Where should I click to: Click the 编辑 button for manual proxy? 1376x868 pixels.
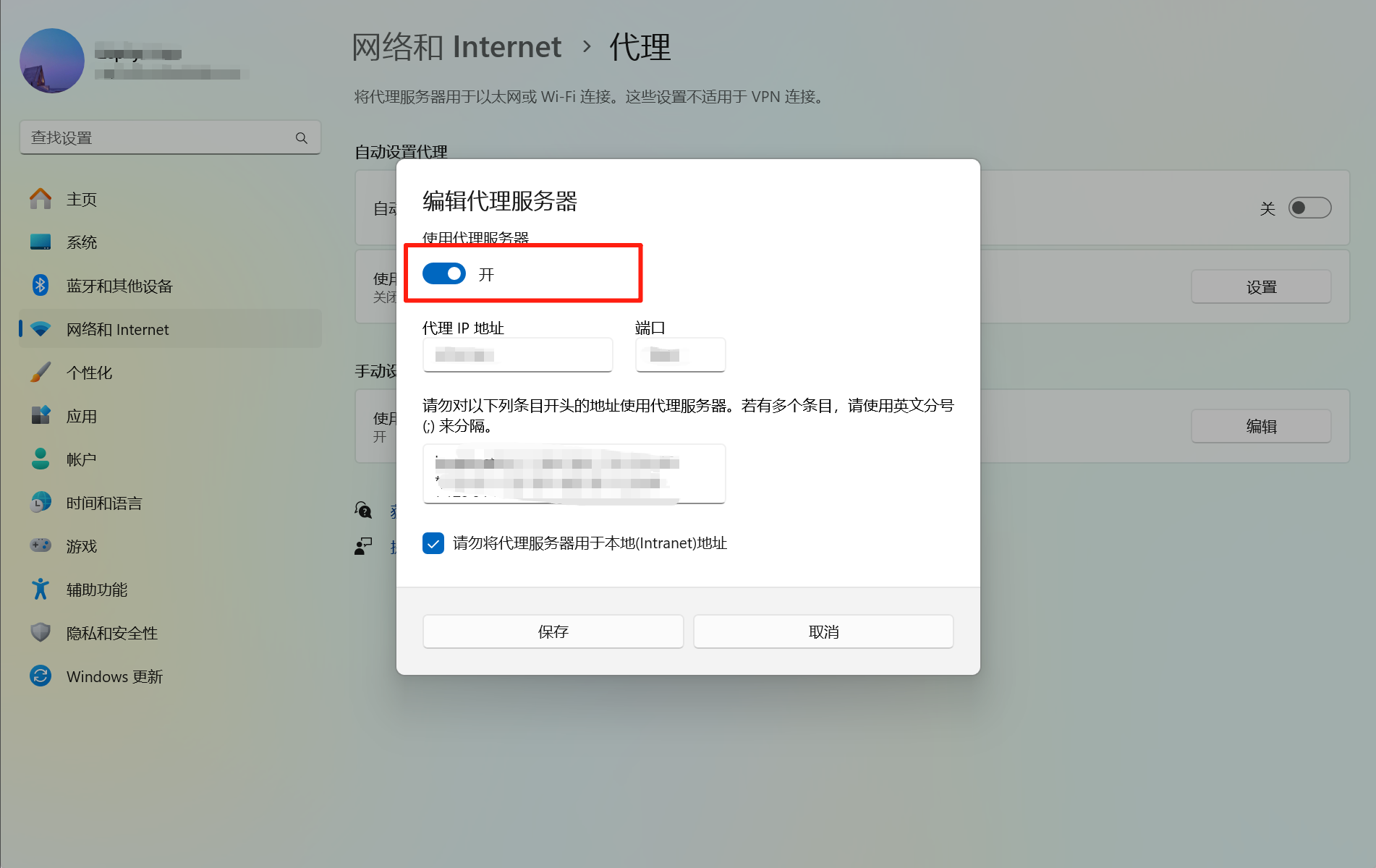(1261, 426)
